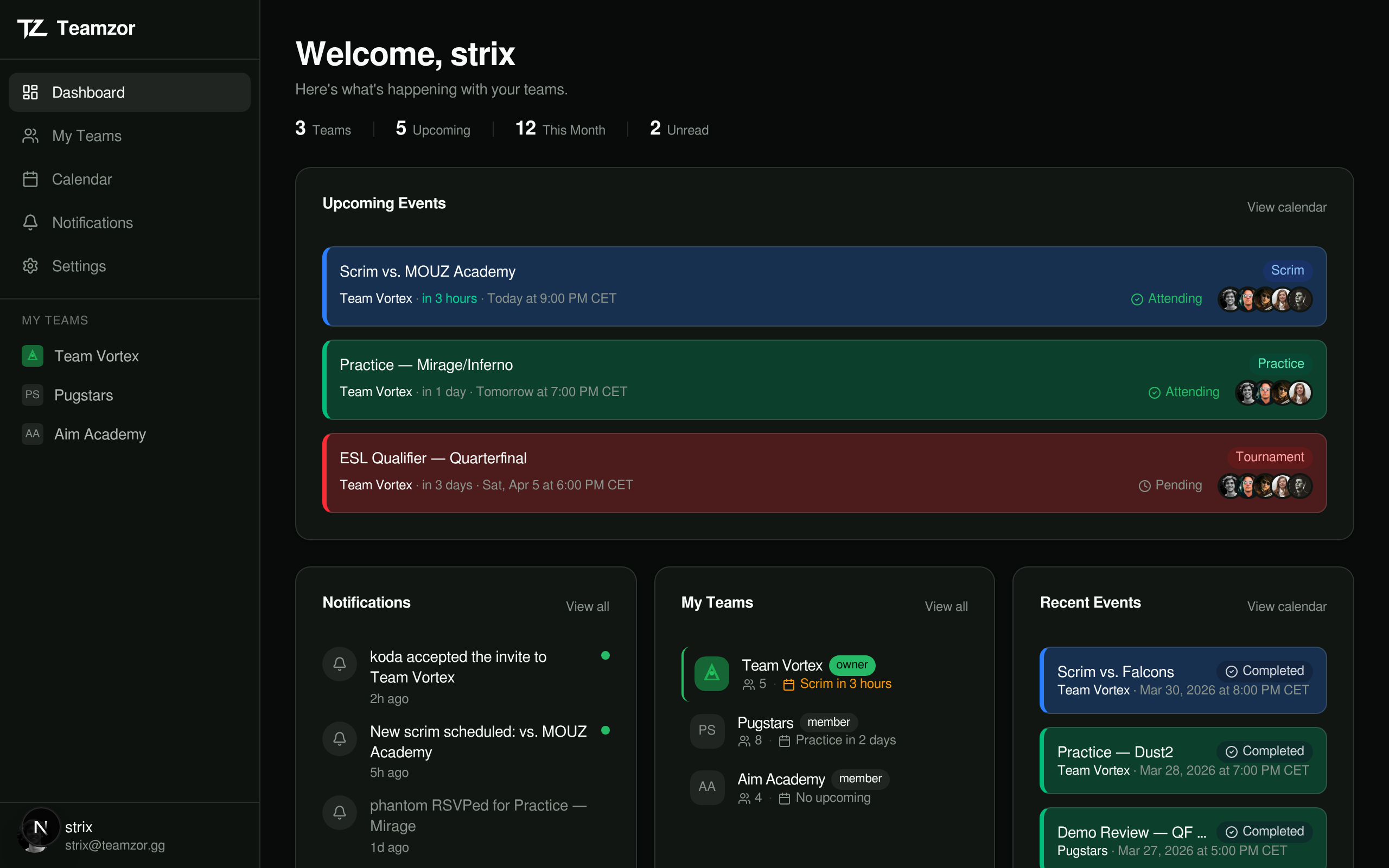
Task: Change Pending status on ESL Qualifier Quarterfinal
Action: (x=1171, y=485)
